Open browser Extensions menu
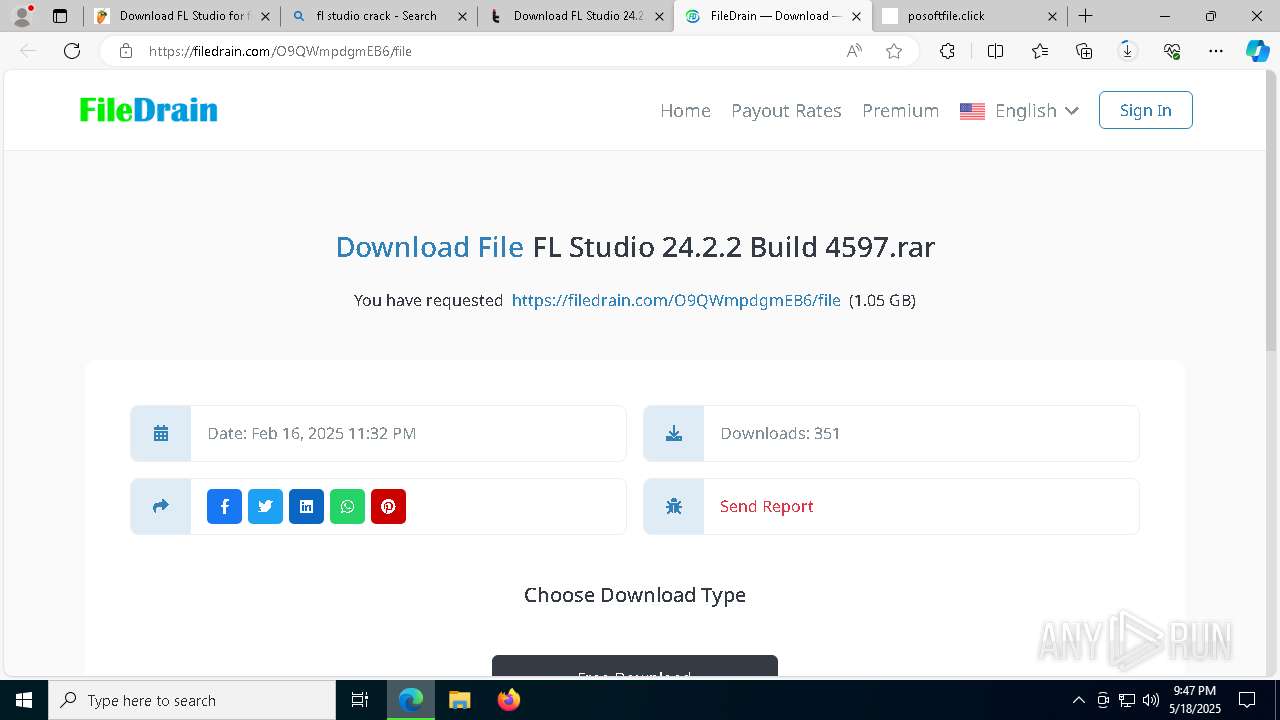 point(947,51)
